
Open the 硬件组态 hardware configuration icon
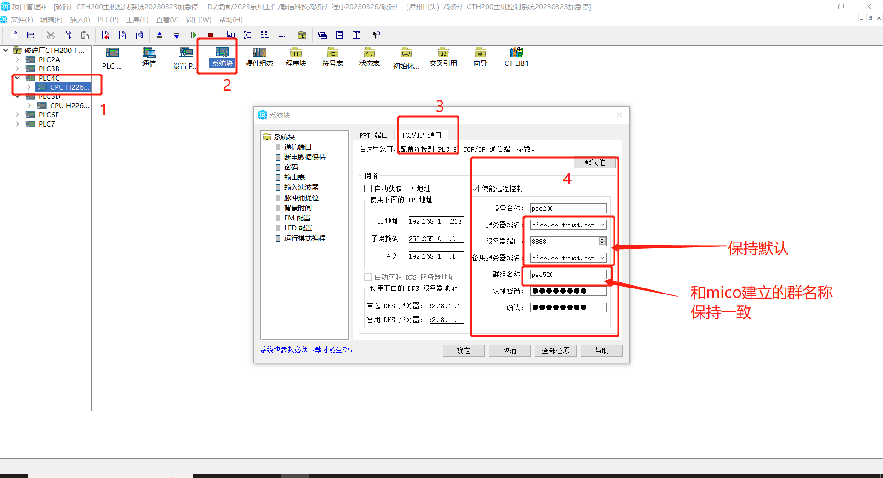[x=260, y=57]
